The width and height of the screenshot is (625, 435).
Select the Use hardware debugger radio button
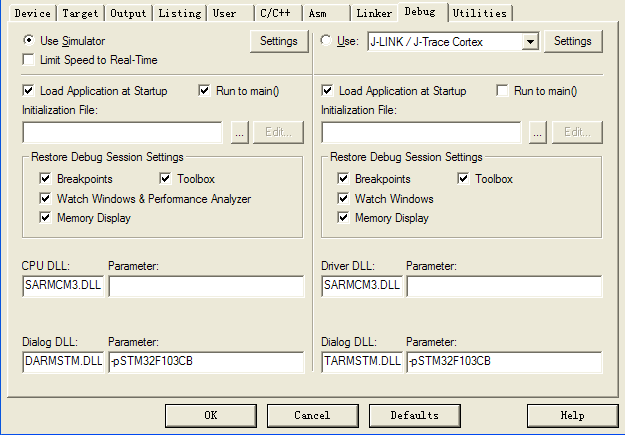click(326, 41)
